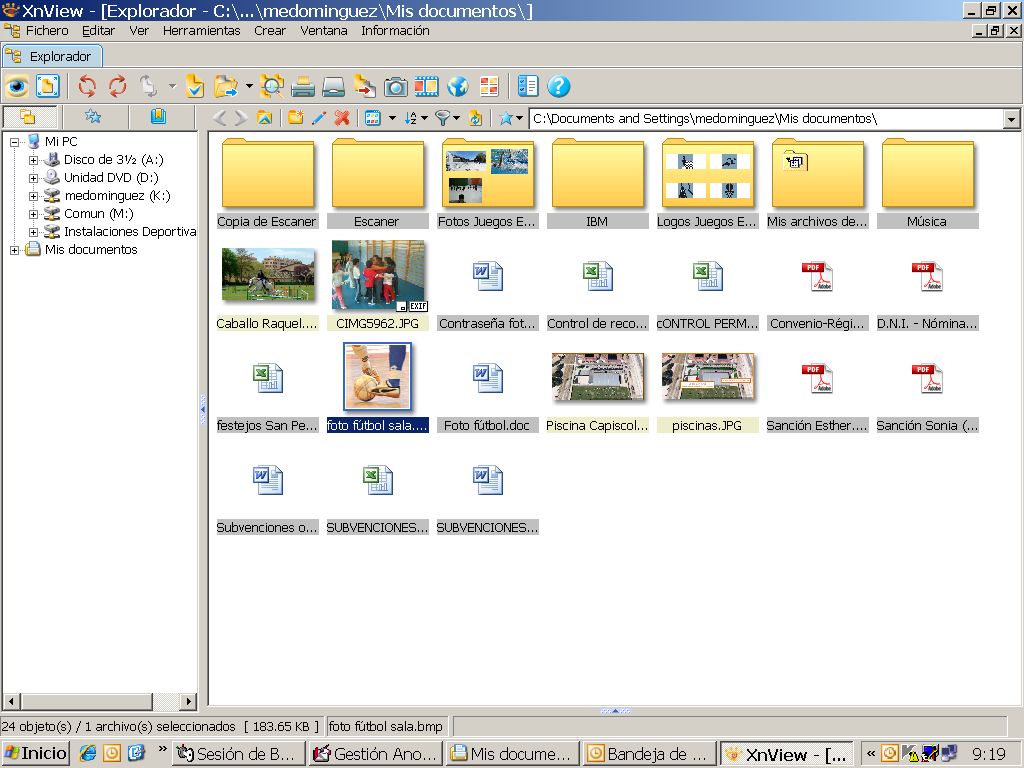Click the globe web page icon

[x=458, y=87]
